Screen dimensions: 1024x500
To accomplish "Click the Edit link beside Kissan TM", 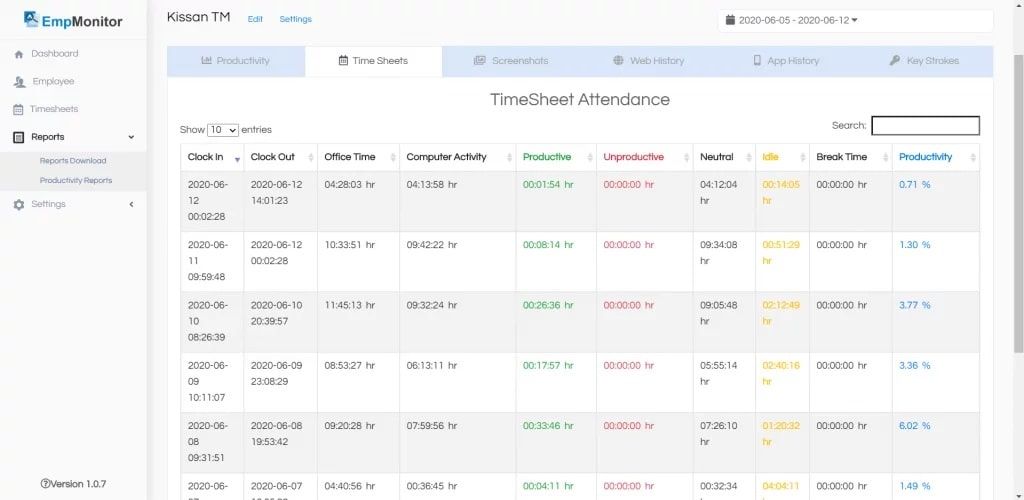I will (255, 19).
